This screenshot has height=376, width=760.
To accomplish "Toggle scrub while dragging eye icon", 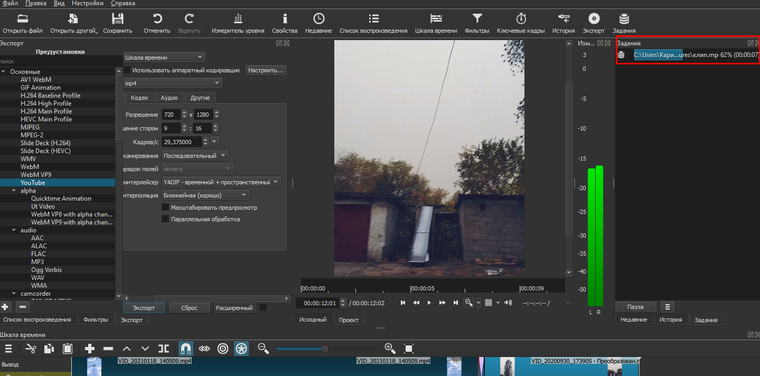I will (x=205, y=348).
